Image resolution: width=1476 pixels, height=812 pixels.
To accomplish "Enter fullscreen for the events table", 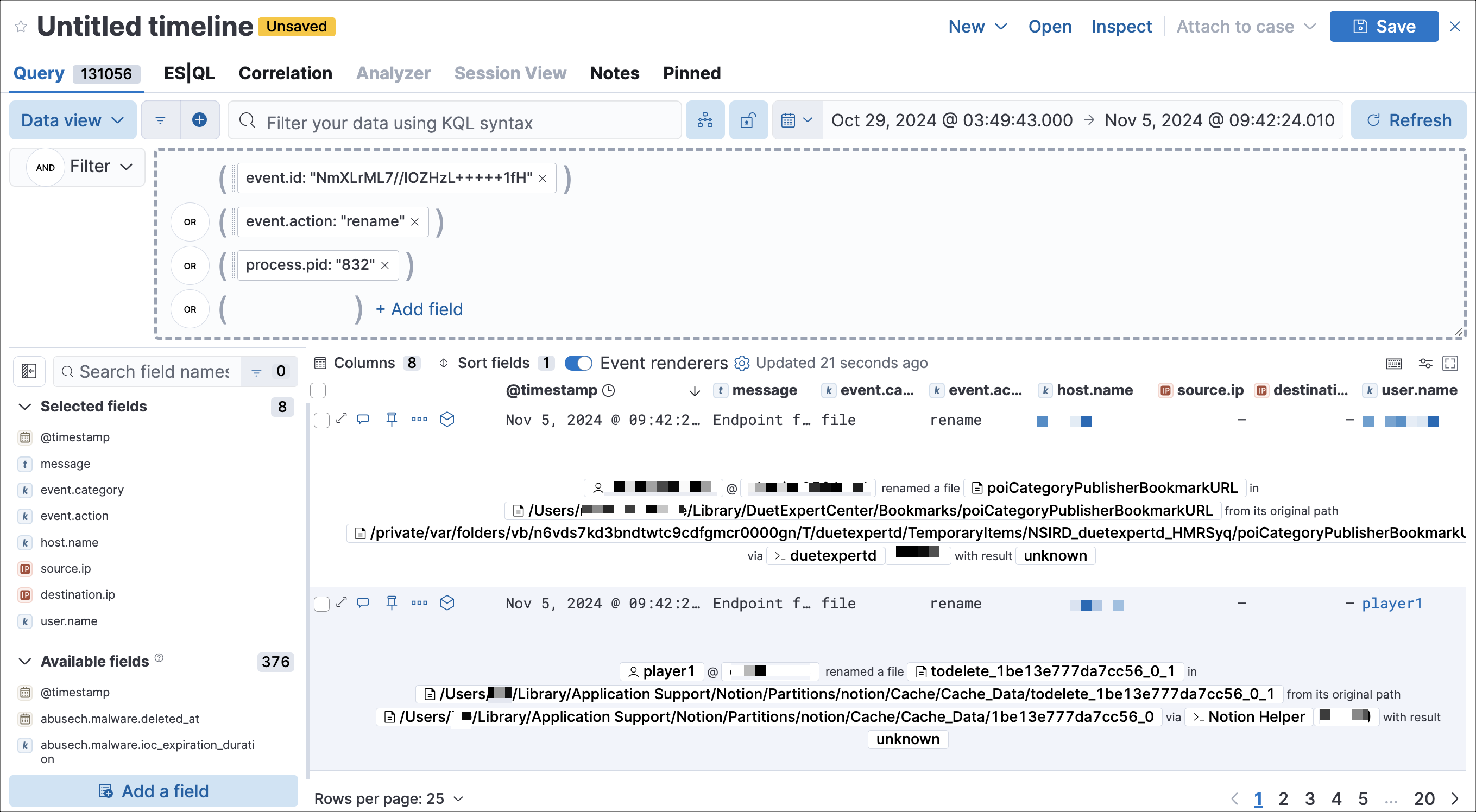I will click(x=1450, y=364).
